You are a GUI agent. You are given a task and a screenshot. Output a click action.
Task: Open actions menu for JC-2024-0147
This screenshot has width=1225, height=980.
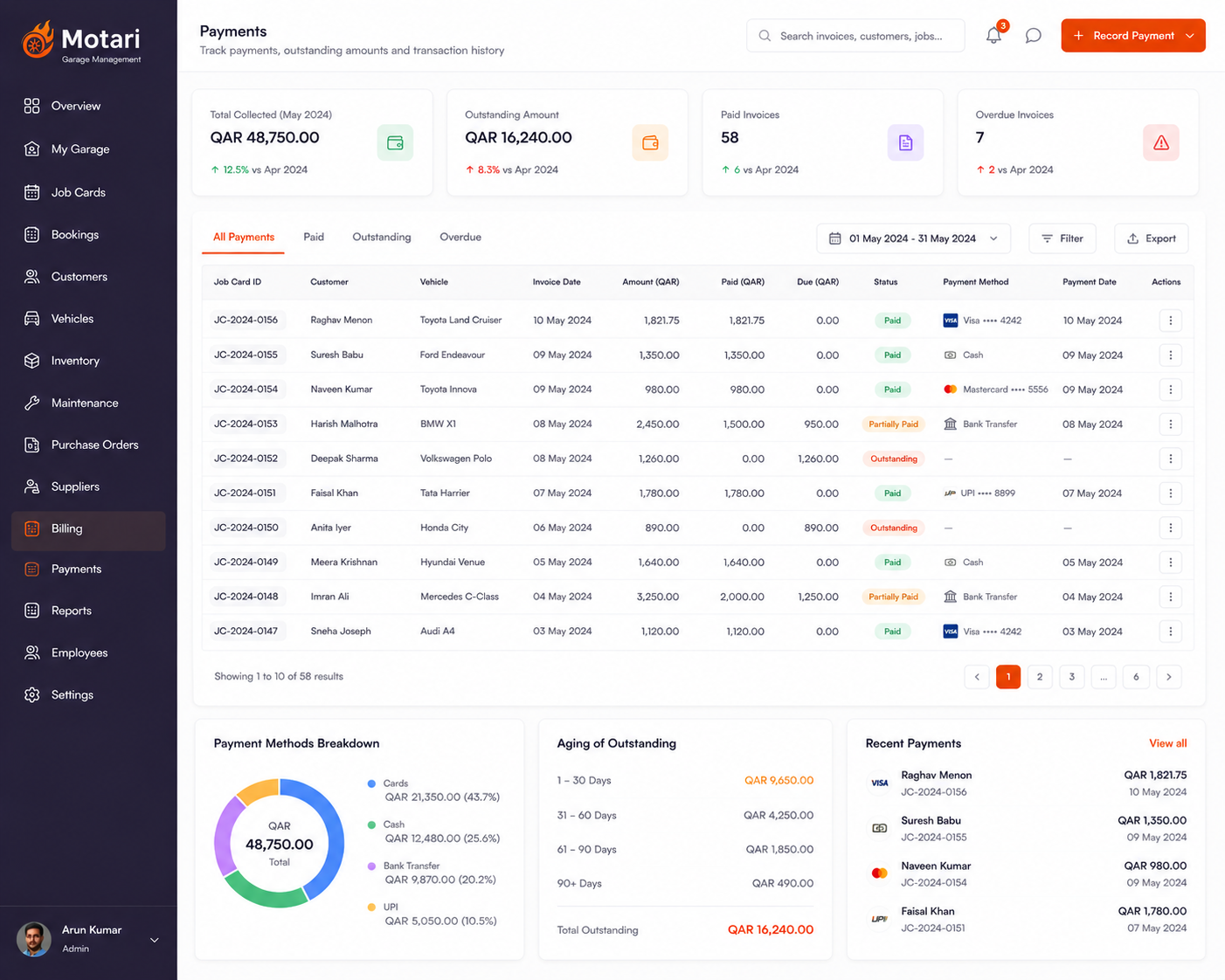pos(1171,631)
